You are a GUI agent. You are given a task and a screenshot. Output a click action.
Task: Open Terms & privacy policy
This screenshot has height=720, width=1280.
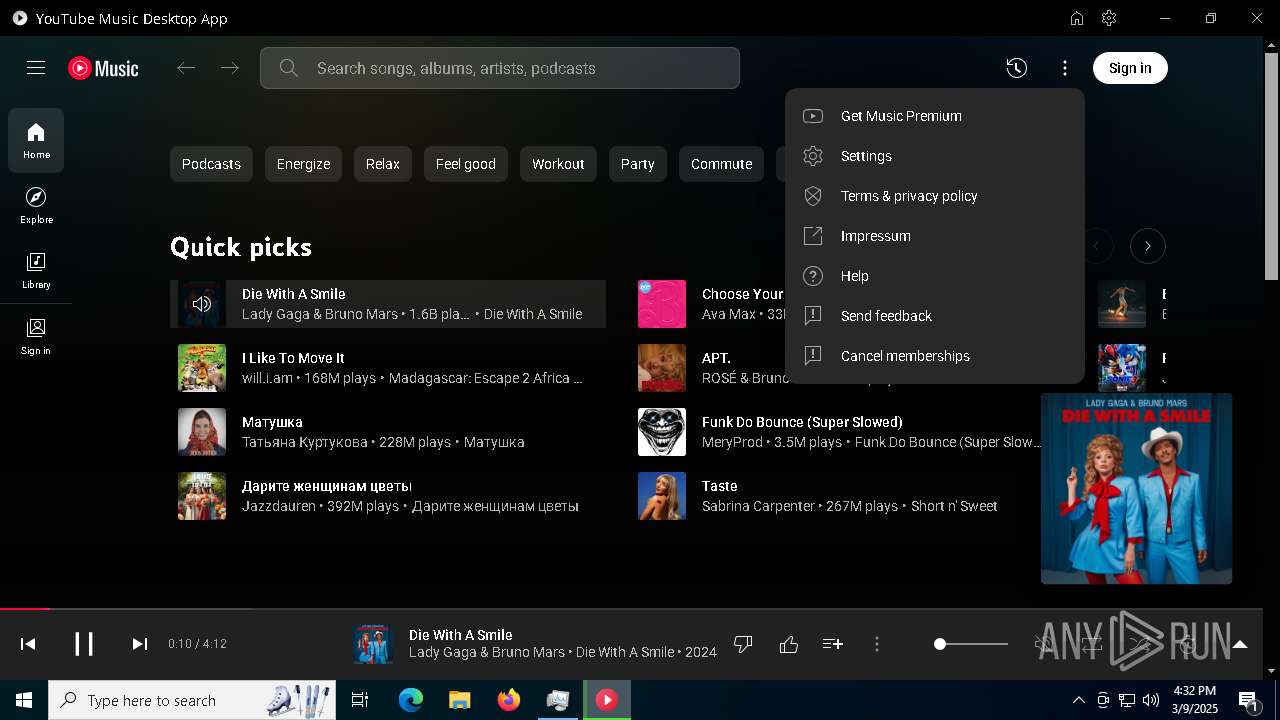click(x=935, y=196)
